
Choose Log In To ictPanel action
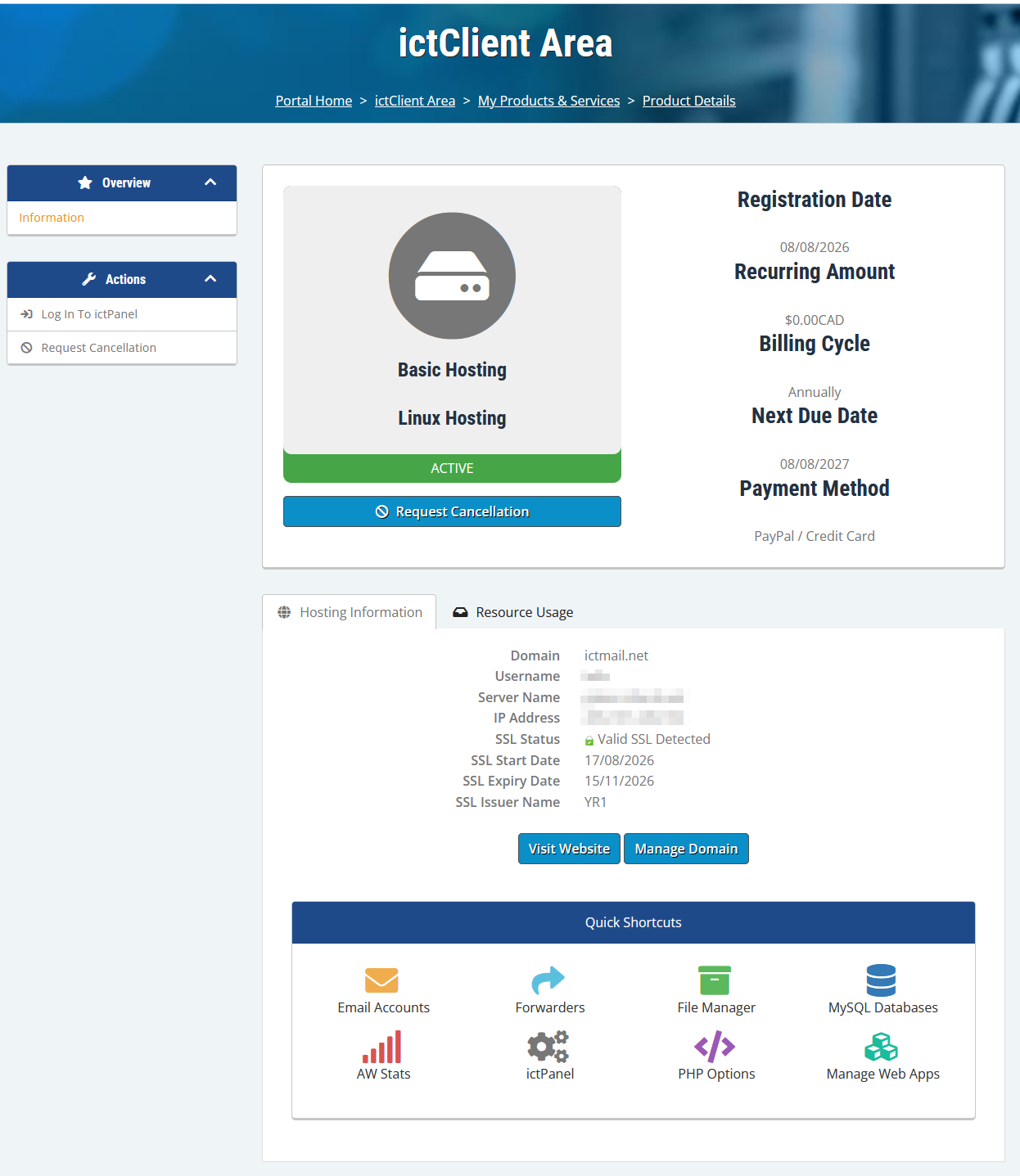[122, 314]
